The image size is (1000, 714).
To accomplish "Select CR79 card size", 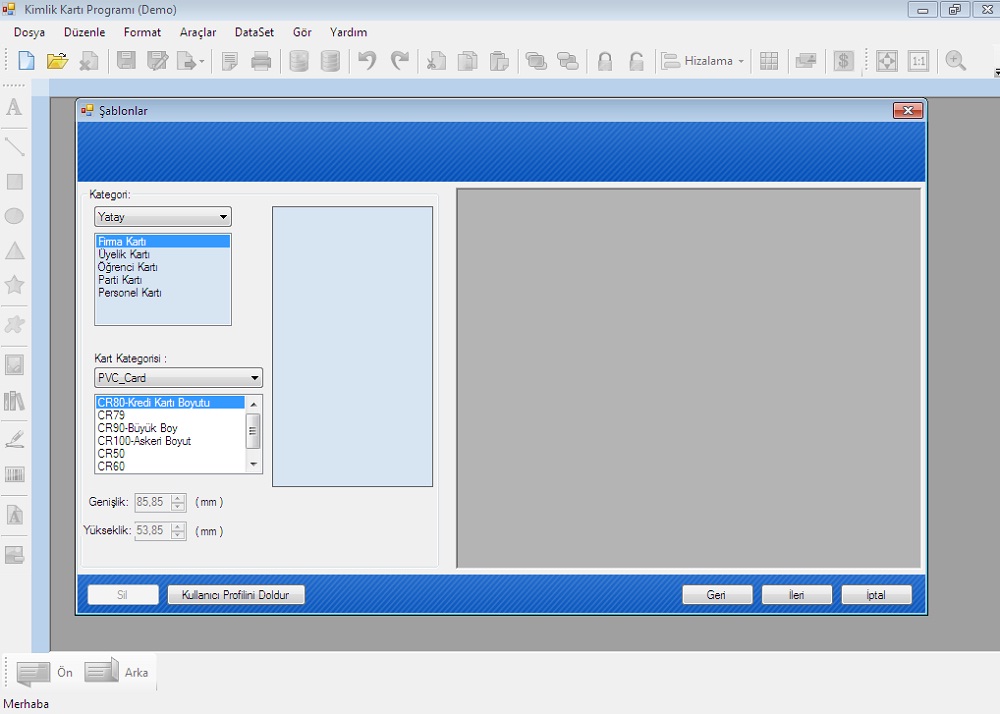I will (x=170, y=415).
